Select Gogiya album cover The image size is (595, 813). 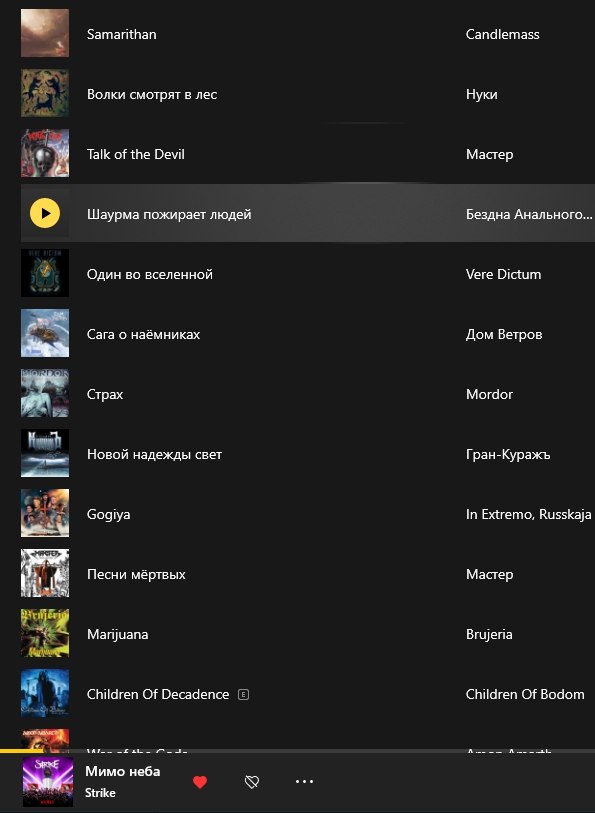[x=45, y=513]
